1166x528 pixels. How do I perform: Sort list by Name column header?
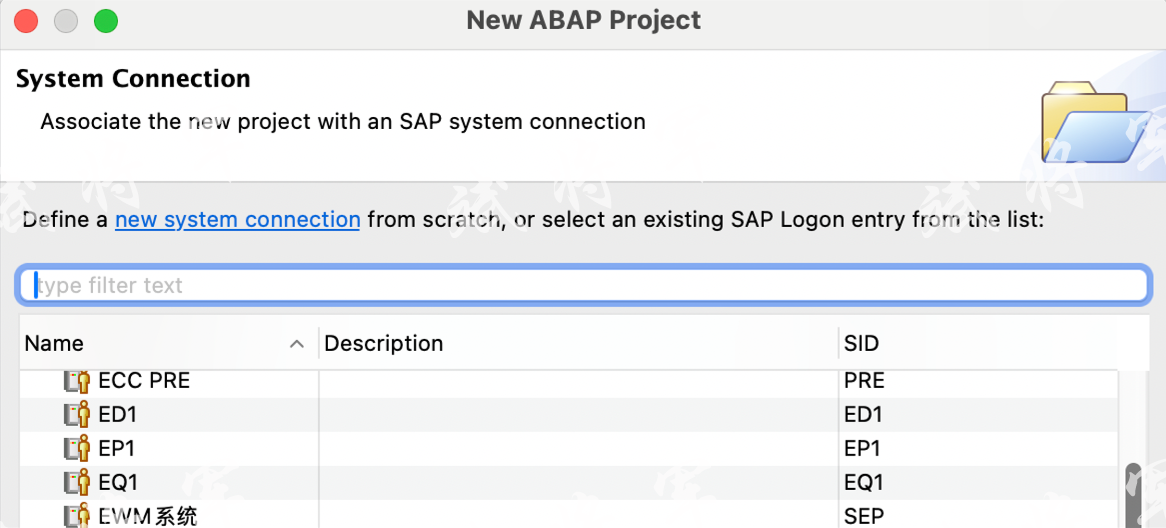coord(54,344)
